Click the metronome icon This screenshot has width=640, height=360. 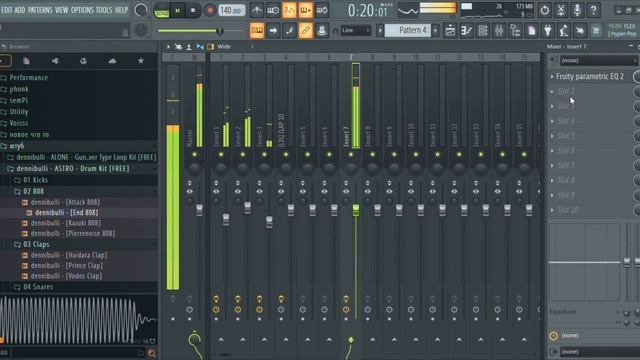257,10
